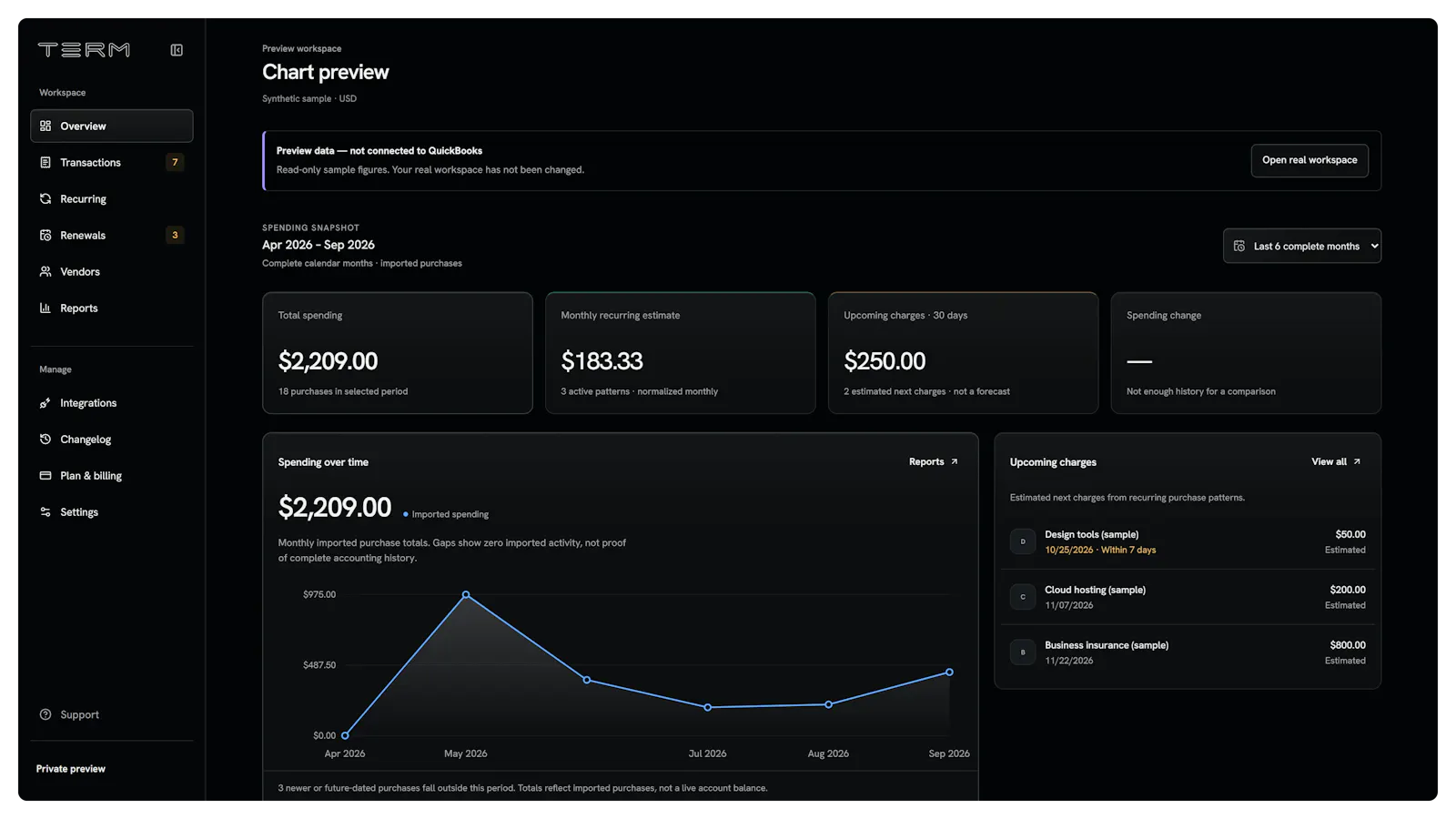Open the Last 6 complete months dropdown
The height and width of the screenshot is (819, 1456).
click(x=1302, y=246)
